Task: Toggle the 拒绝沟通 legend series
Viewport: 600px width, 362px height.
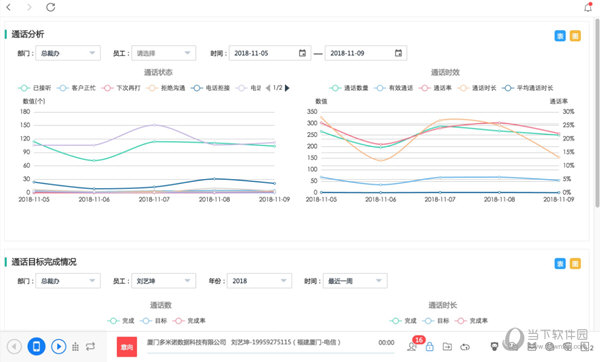Action: coord(166,88)
